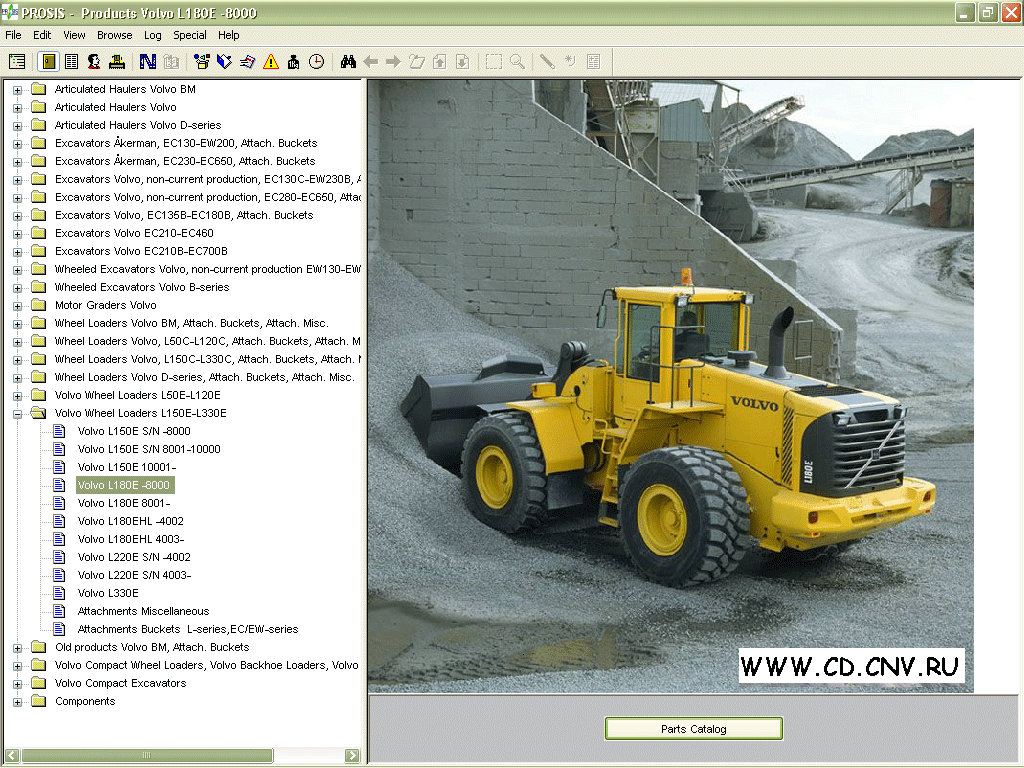Expand Old products Volvo BM node
1024x768 pixels.
pyautogui.click(x=18, y=648)
